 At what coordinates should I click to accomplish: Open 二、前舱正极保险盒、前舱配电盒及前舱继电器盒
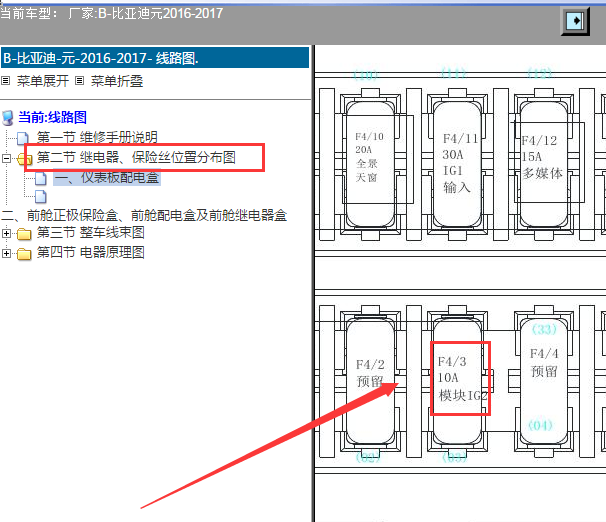point(144,215)
